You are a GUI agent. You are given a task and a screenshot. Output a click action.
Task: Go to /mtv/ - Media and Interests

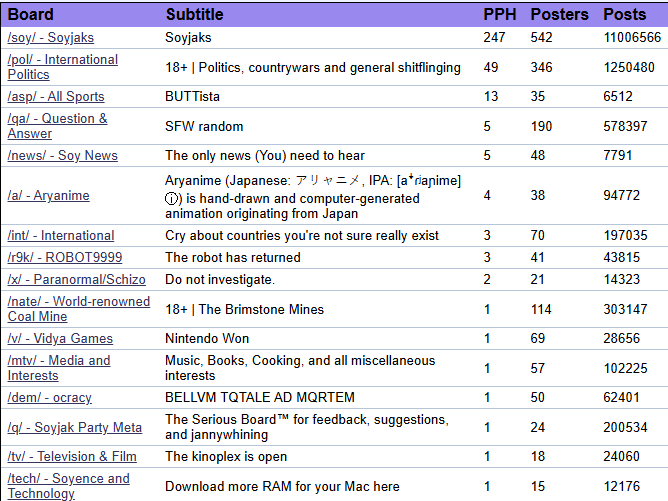click(59, 368)
